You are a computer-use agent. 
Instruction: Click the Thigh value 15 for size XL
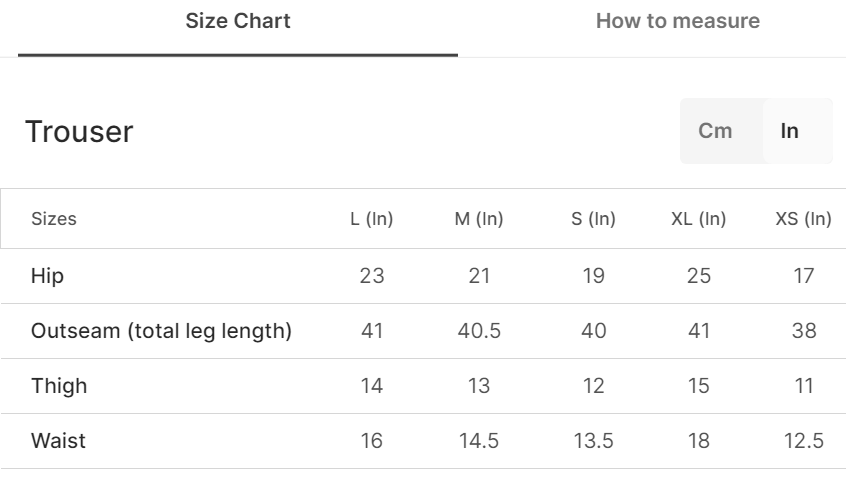pyautogui.click(x=698, y=386)
